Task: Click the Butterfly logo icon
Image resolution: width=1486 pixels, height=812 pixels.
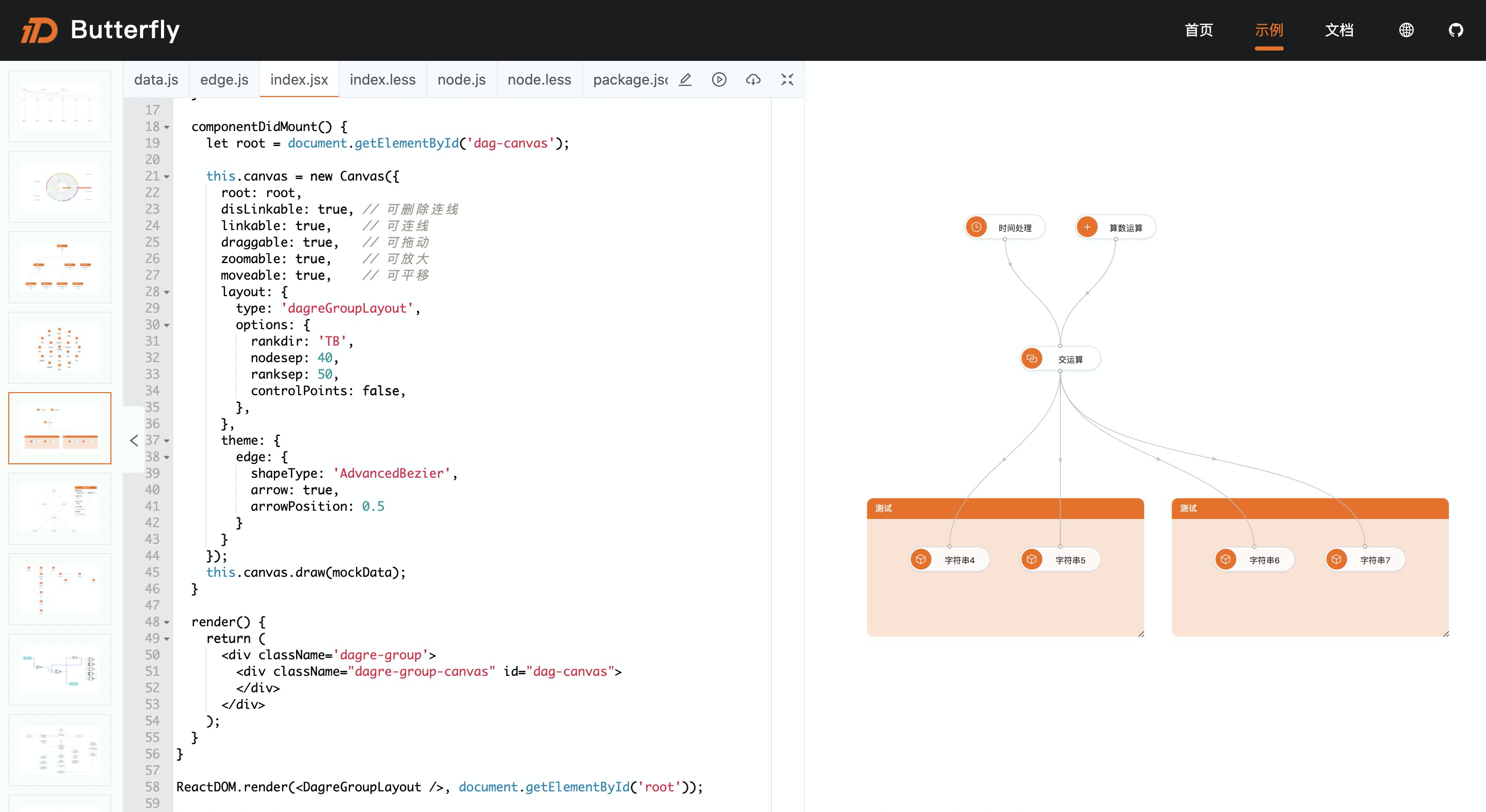Action: click(x=39, y=30)
